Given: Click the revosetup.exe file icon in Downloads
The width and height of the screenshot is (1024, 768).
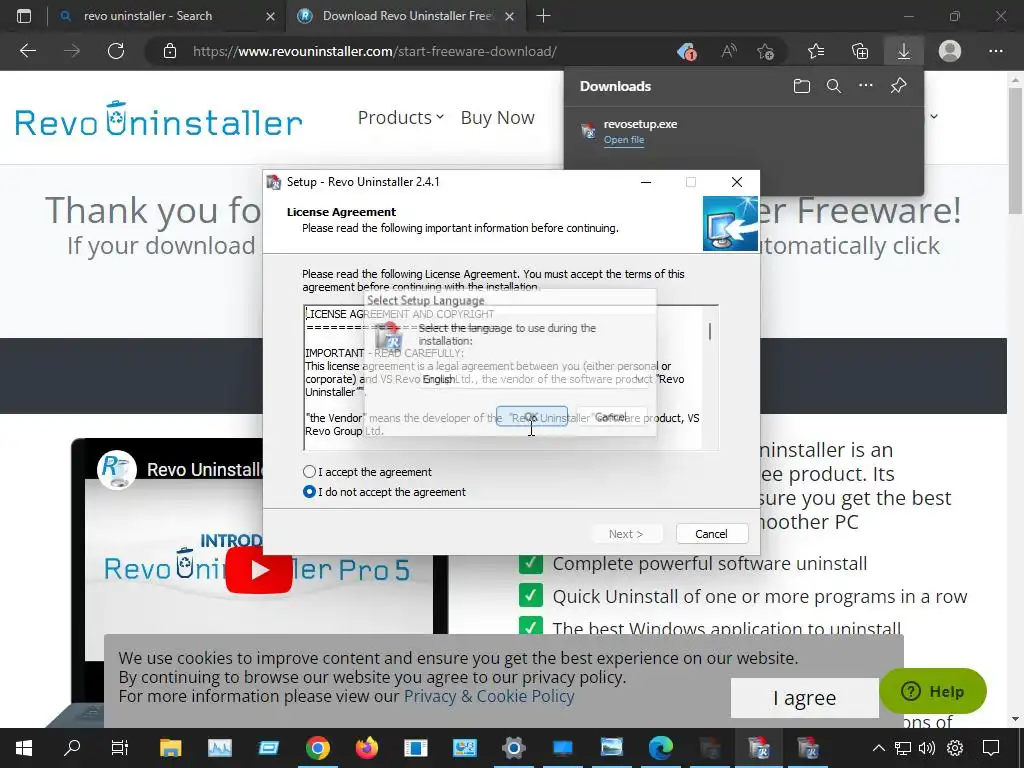Looking at the screenshot, I should point(588,131).
